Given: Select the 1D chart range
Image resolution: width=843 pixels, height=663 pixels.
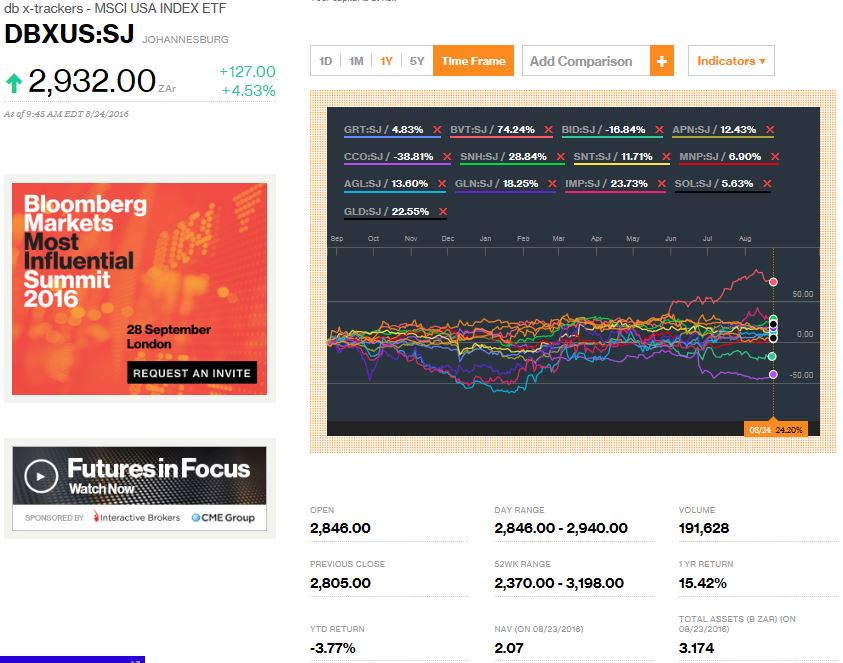Looking at the screenshot, I should [325, 61].
